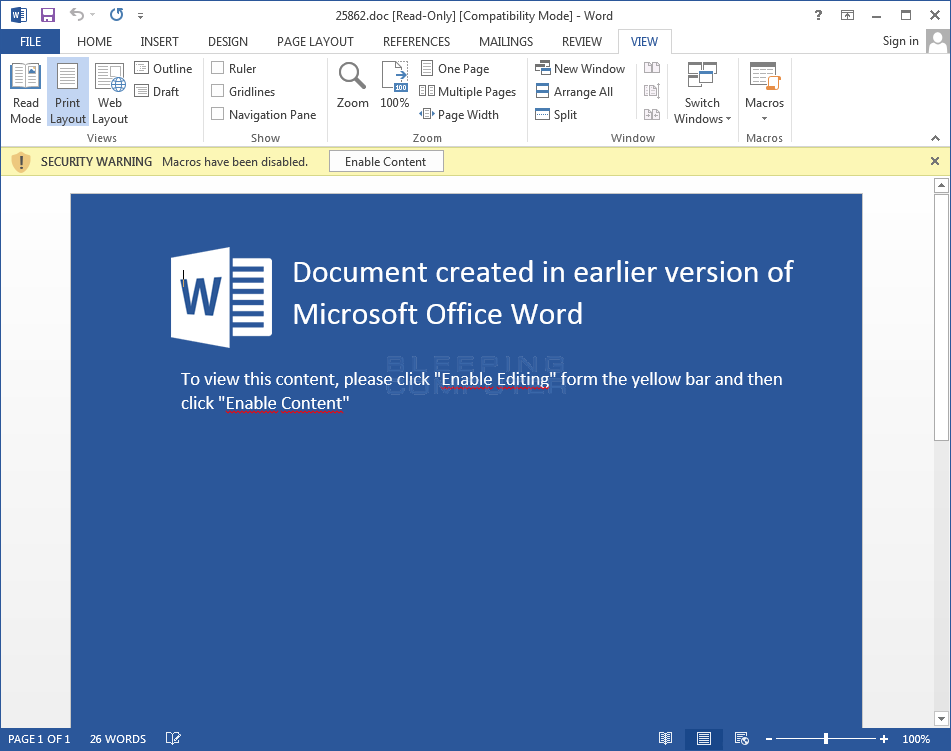Image resolution: width=951 pixels, height=751 pixels.
Task: Click Synchronous Scrolling icon
Action: [652, 91]
